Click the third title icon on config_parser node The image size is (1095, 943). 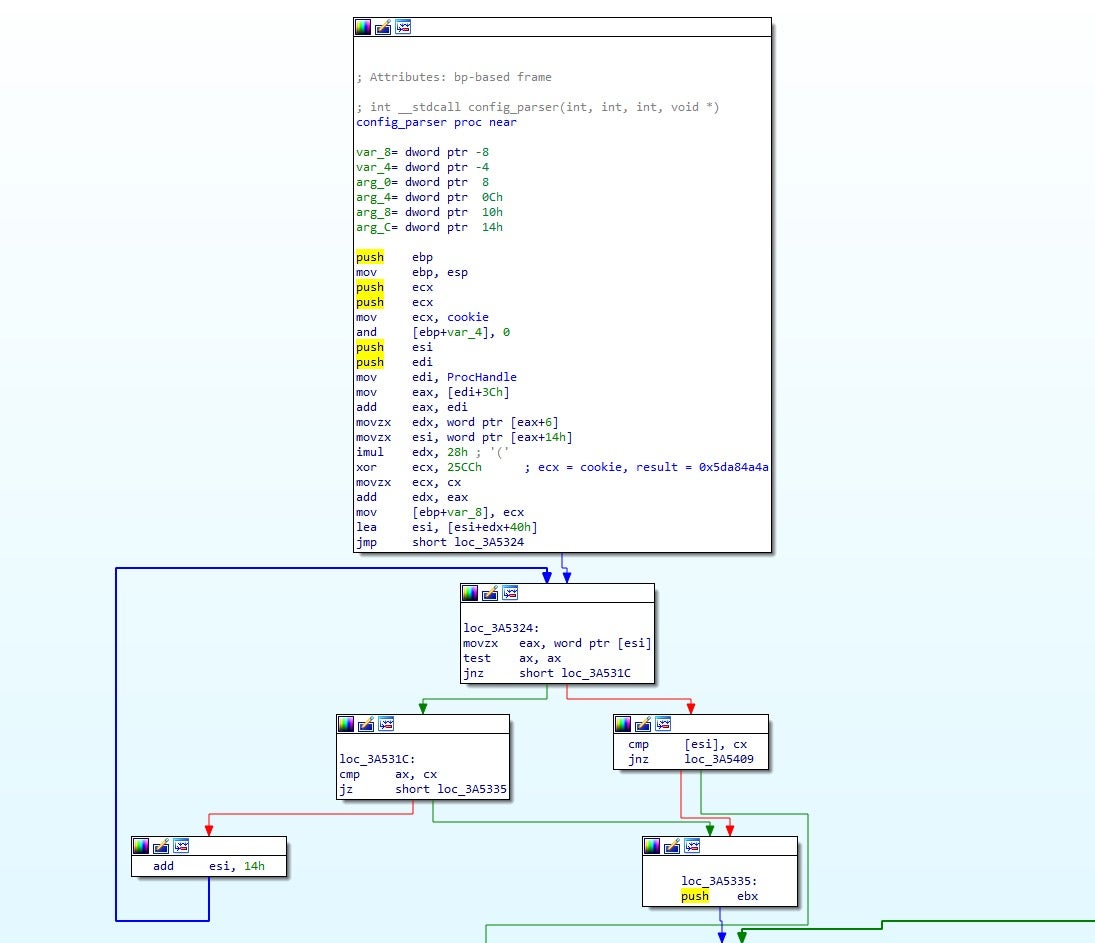point(402,27)
